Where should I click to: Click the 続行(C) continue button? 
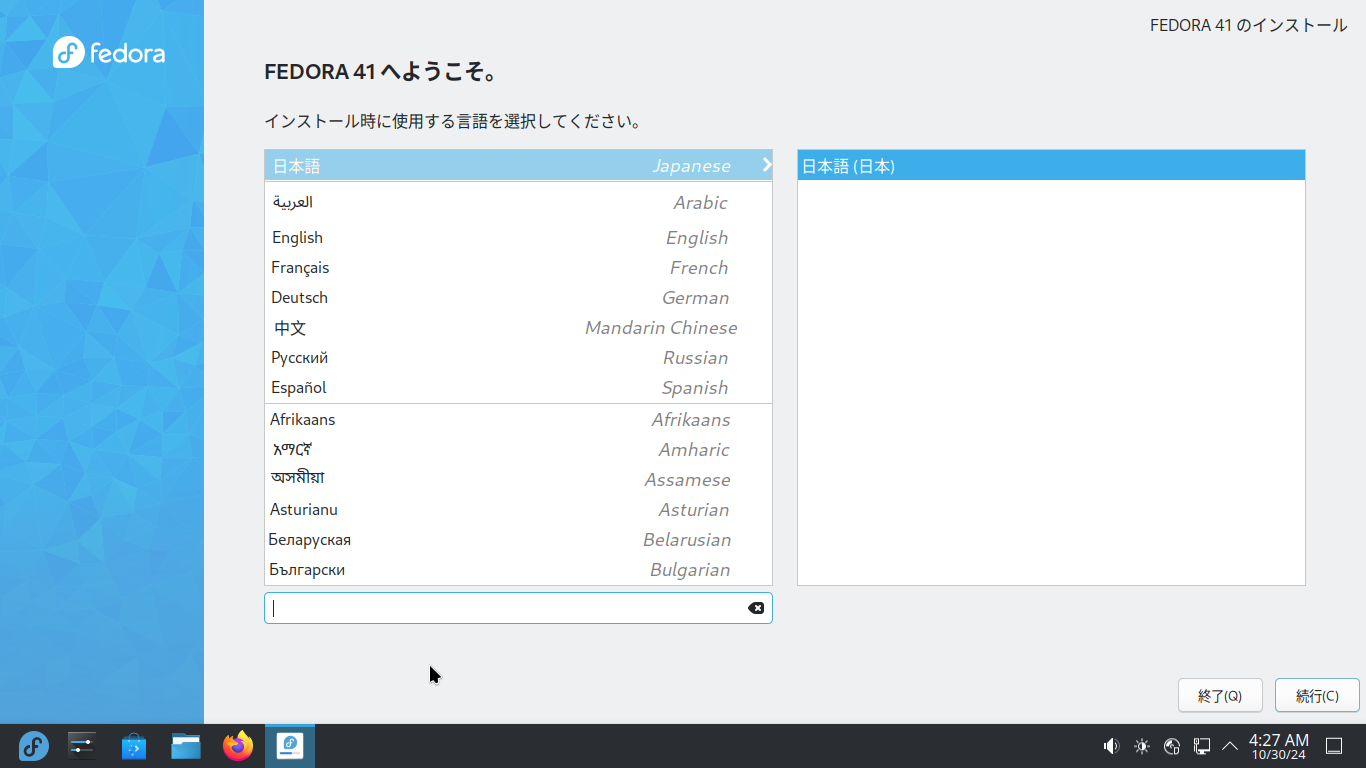click(1317, 696)
